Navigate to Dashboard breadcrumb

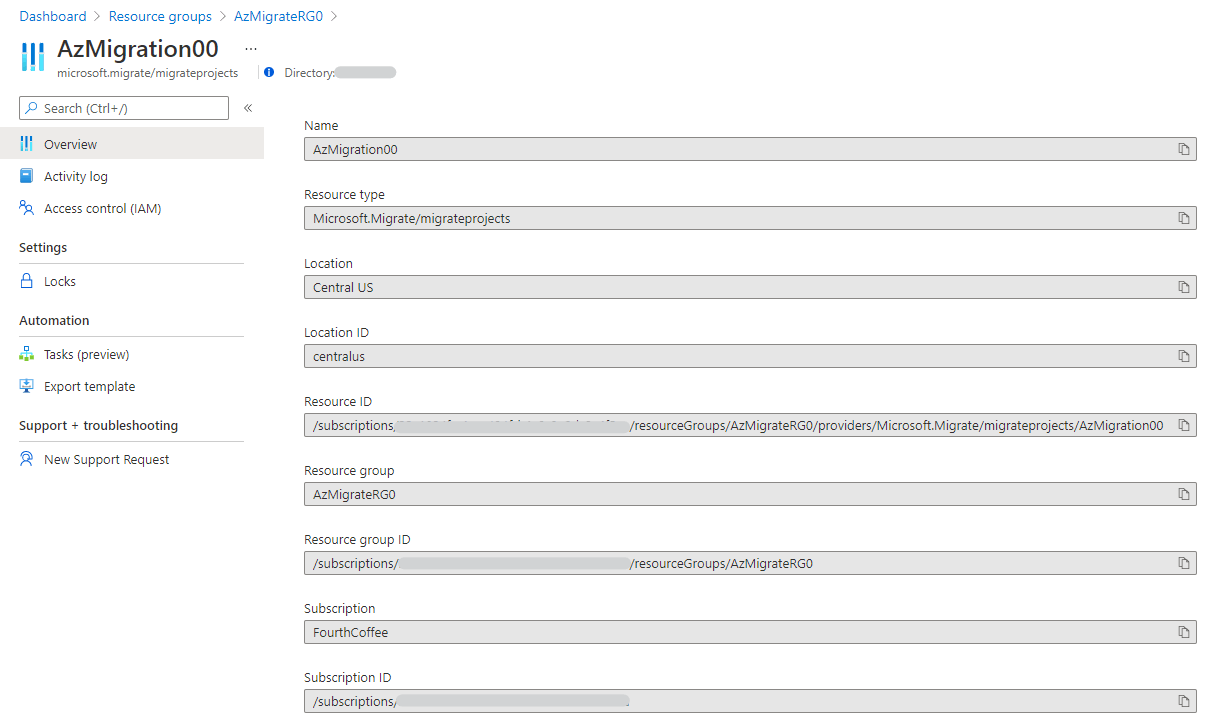point(53,16)
